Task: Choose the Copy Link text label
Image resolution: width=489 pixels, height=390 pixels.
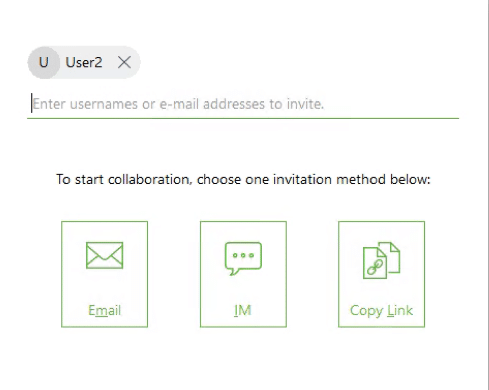Action: pyautogui.click(x=381, y=311)
